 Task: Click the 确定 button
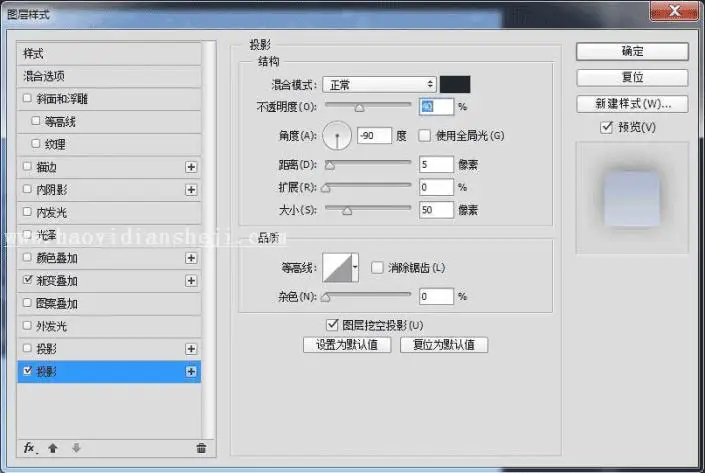coord(632,51)
